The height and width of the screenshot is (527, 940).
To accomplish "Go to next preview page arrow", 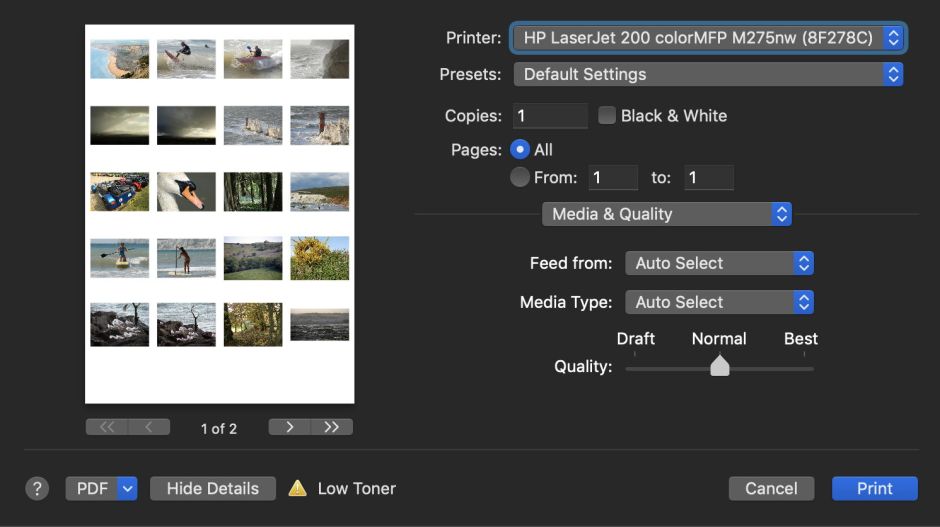I will click(290, 427).
